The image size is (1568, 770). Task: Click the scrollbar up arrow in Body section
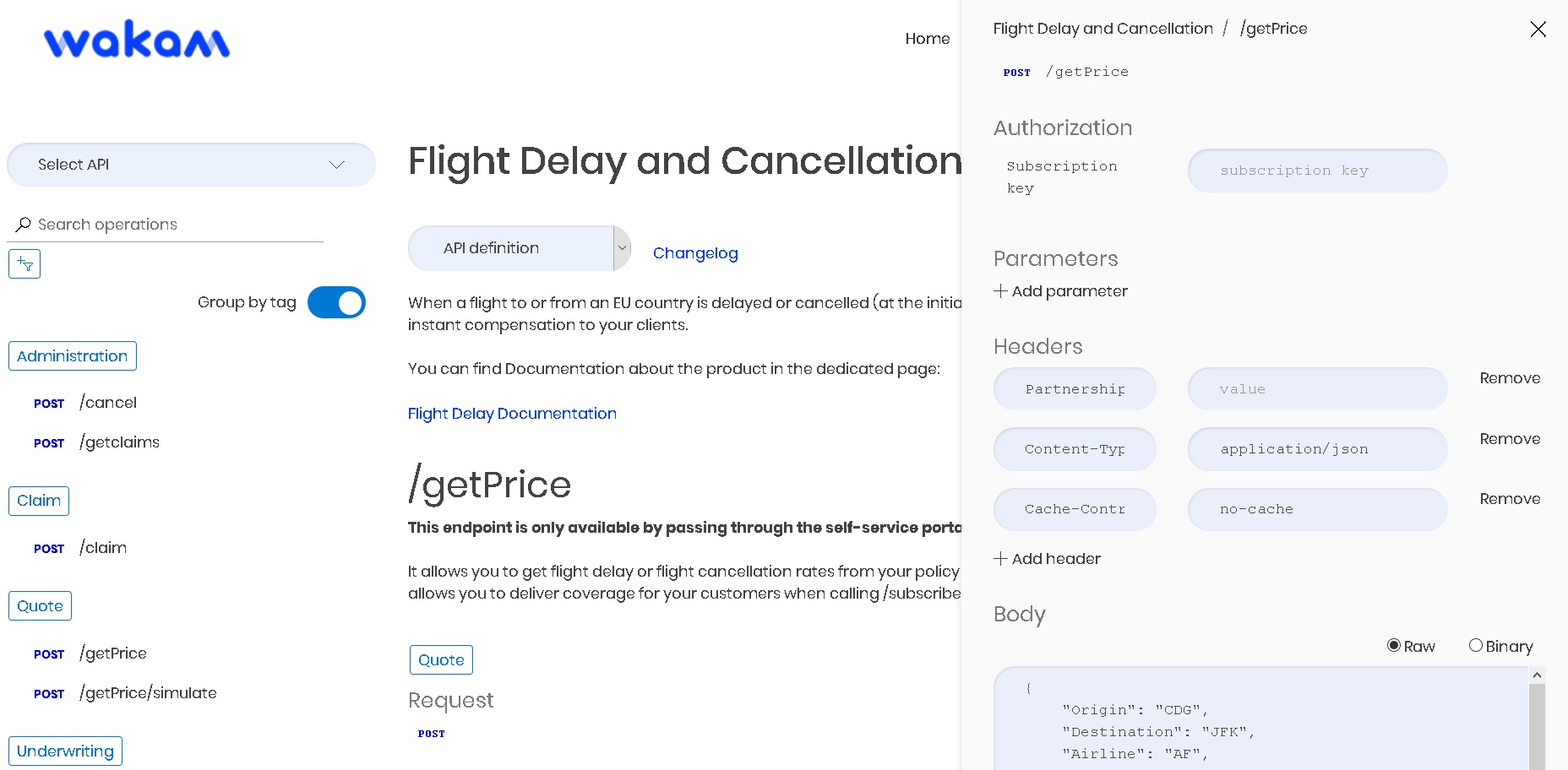(x=1538, y=674)
